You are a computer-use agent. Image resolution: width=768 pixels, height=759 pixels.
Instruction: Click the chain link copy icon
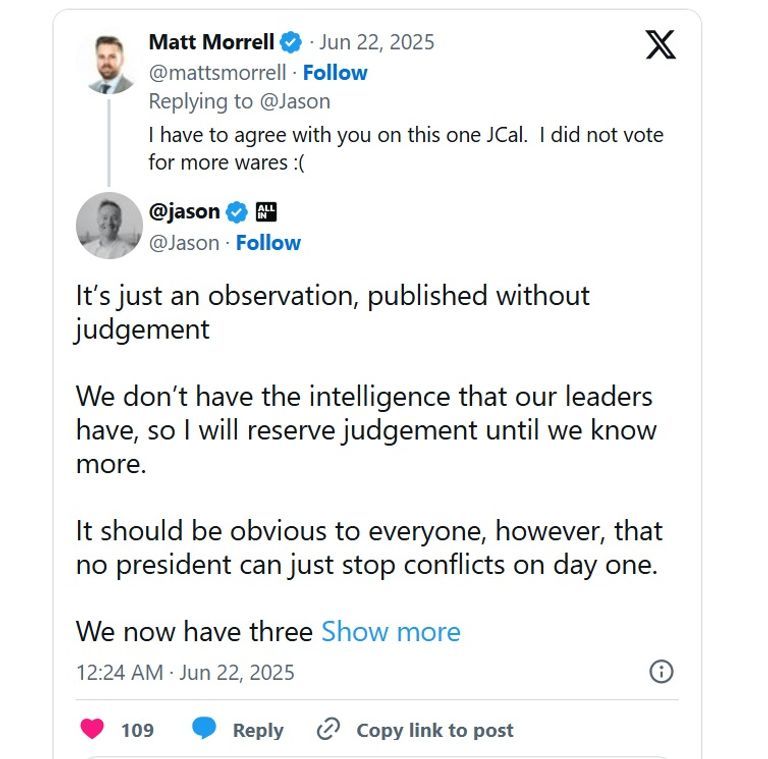coord(328,730)
